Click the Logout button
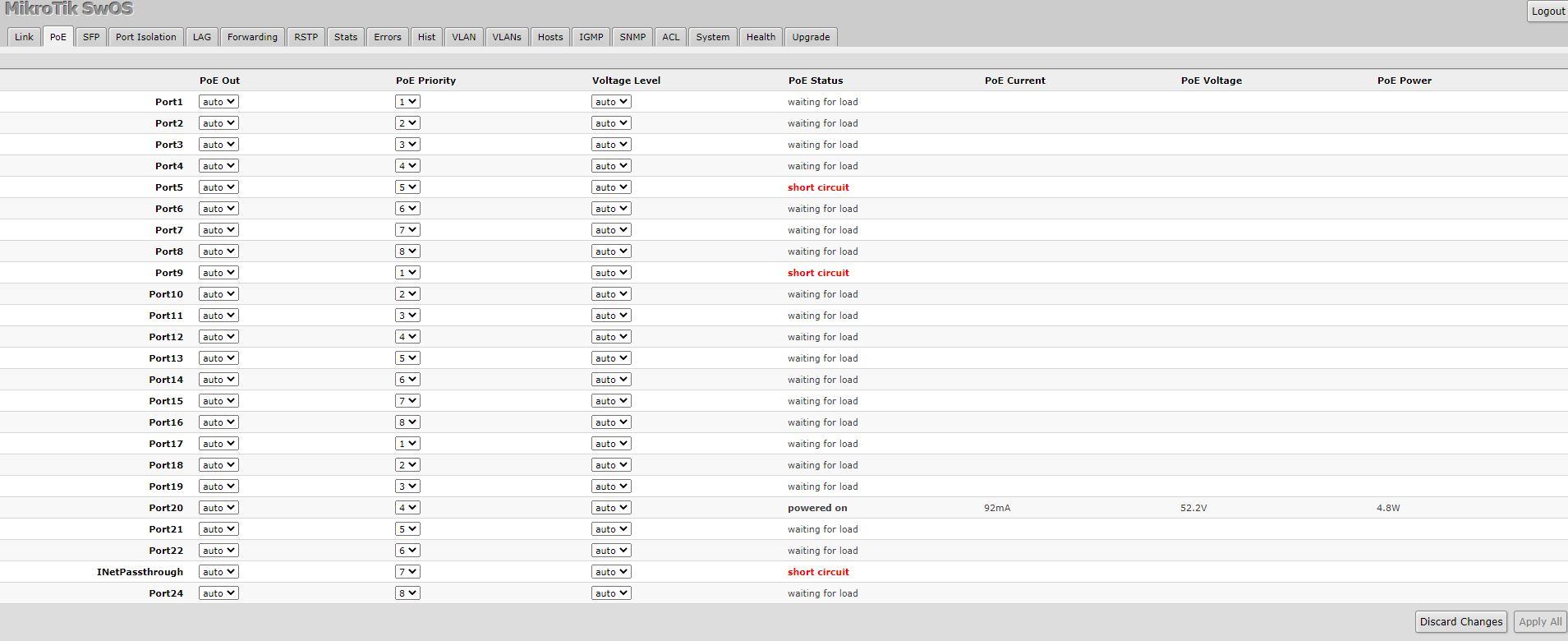This screenshot has height=641, width=1568. pos(1547,11)
